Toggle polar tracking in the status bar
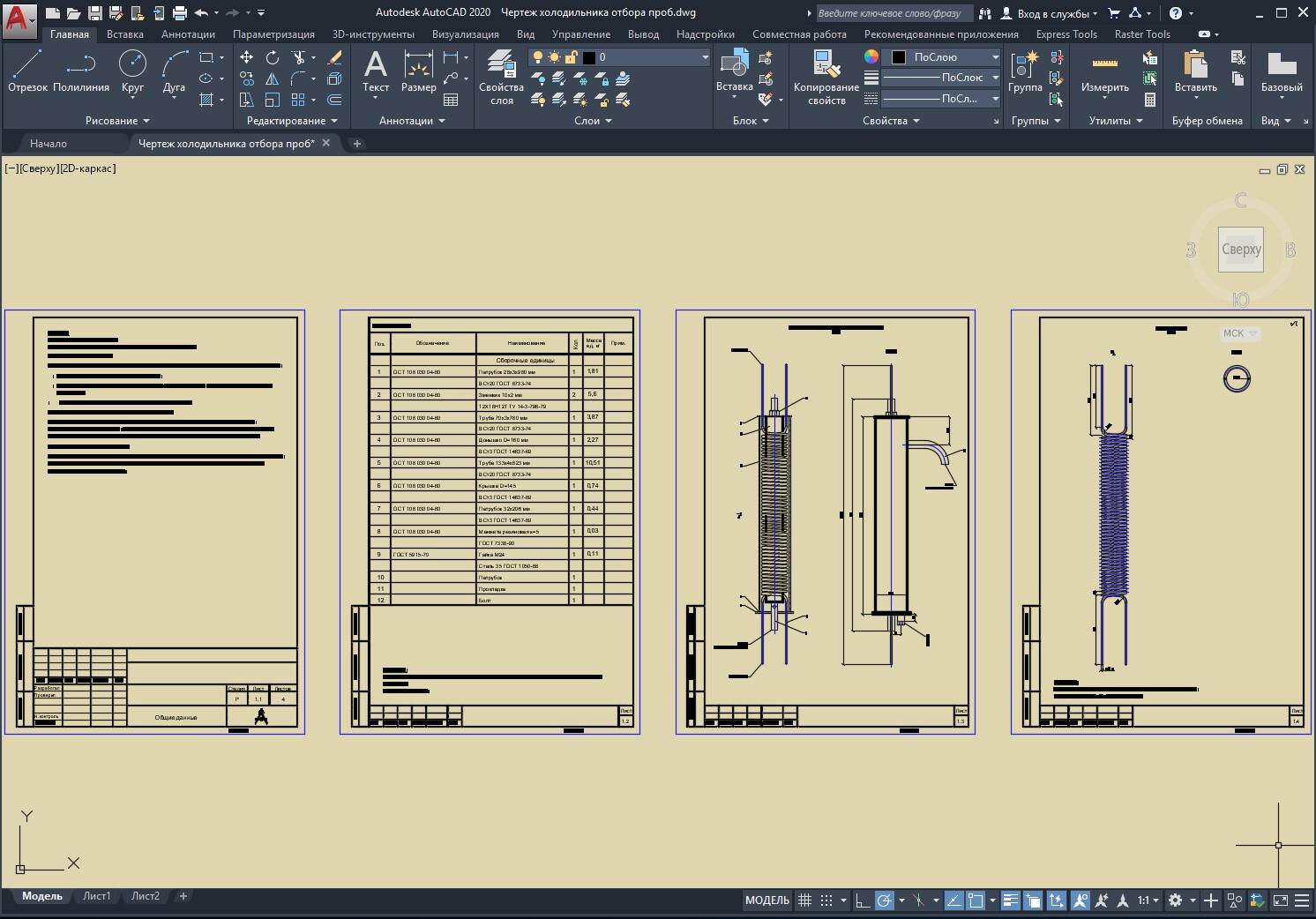 [x=884, y=900]
